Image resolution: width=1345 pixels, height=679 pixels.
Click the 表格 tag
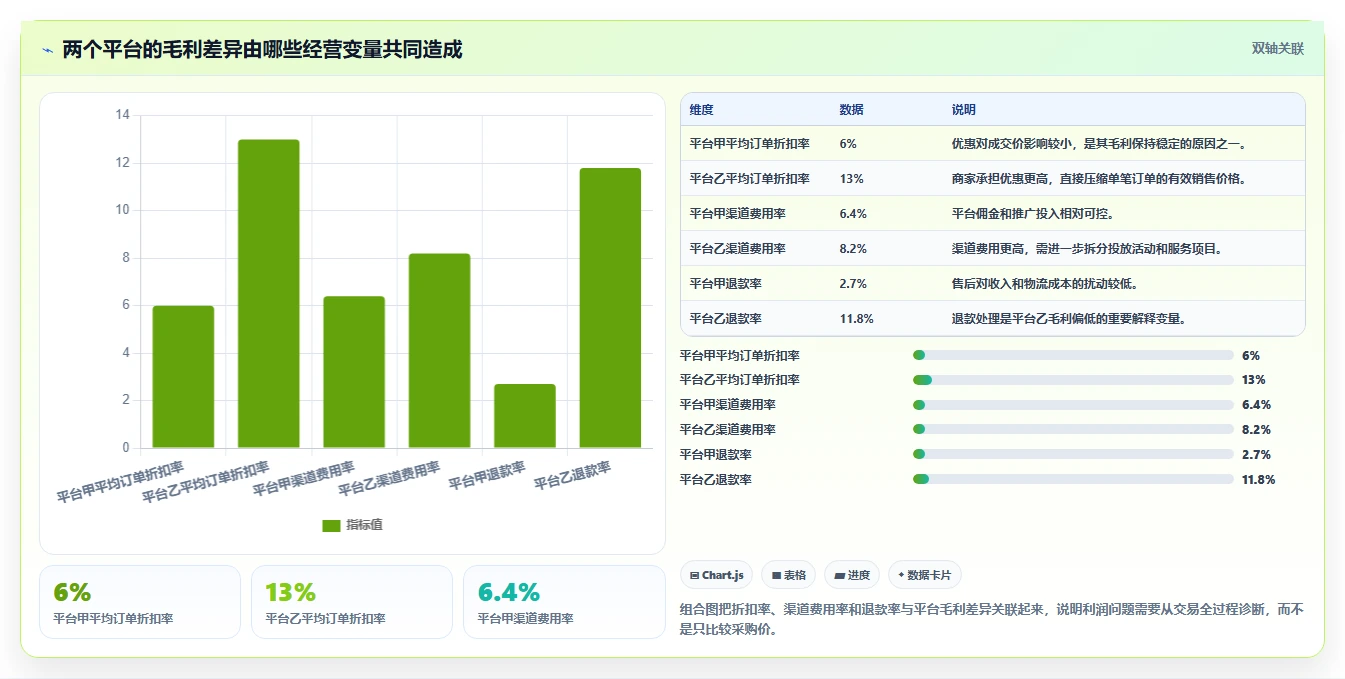pyautogui.click(x=788, y=575)
